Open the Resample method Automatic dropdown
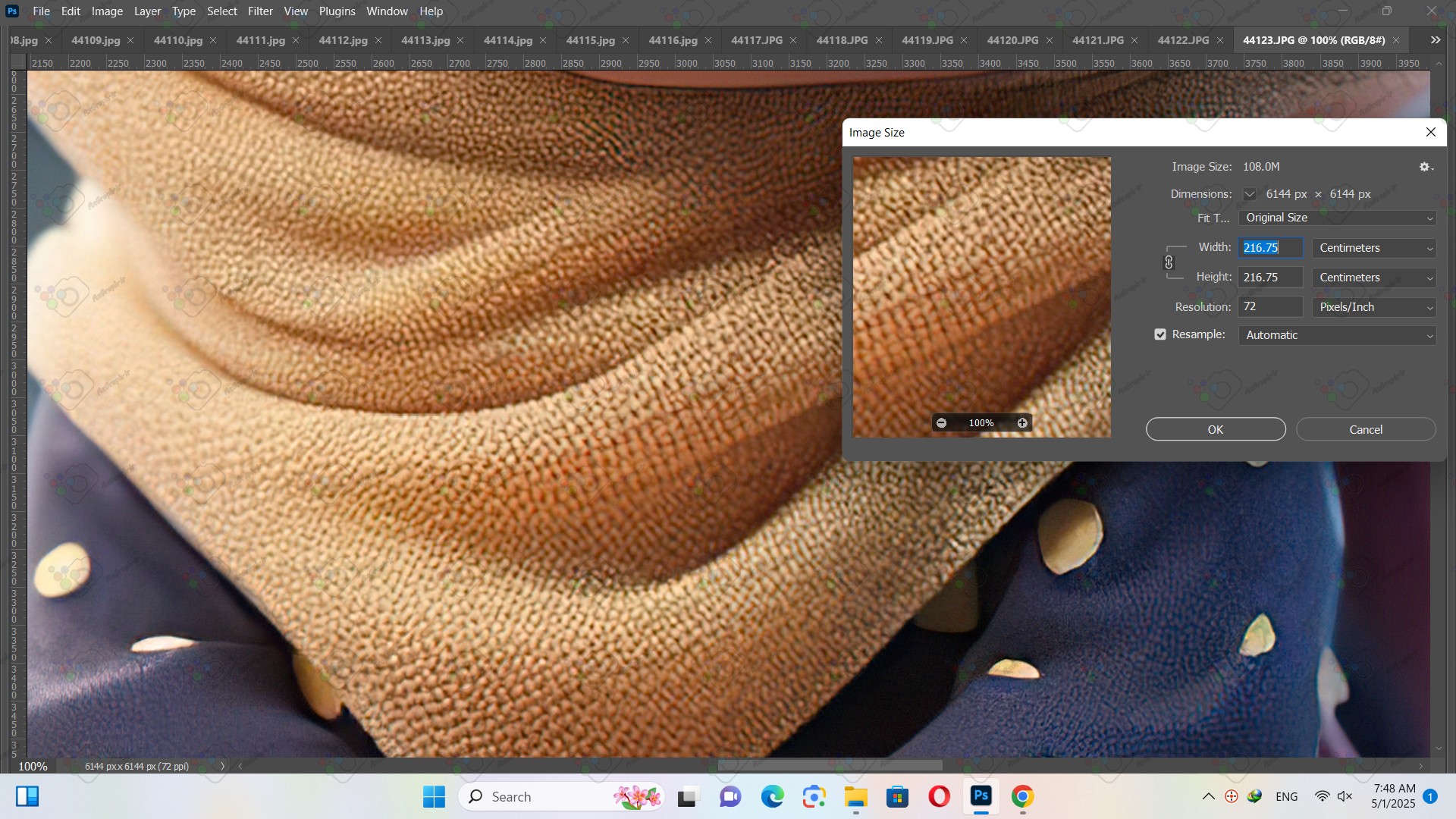Screen dimensions: 1456x819 1338,335
